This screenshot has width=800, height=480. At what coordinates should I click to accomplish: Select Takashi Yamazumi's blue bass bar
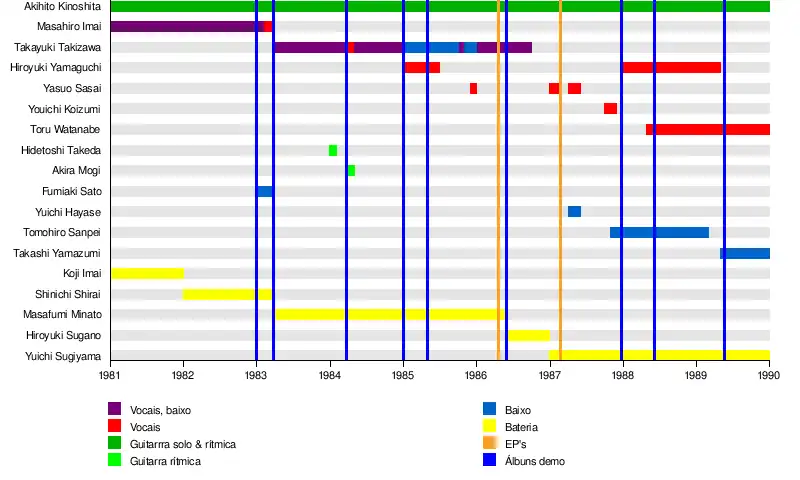[x=747, y=253]
